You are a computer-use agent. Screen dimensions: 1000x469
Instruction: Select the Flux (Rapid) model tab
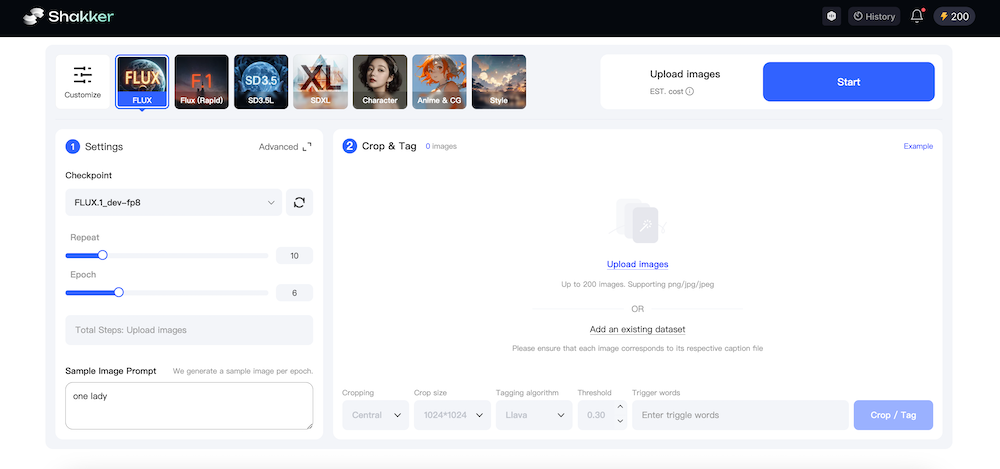(201, 81)
